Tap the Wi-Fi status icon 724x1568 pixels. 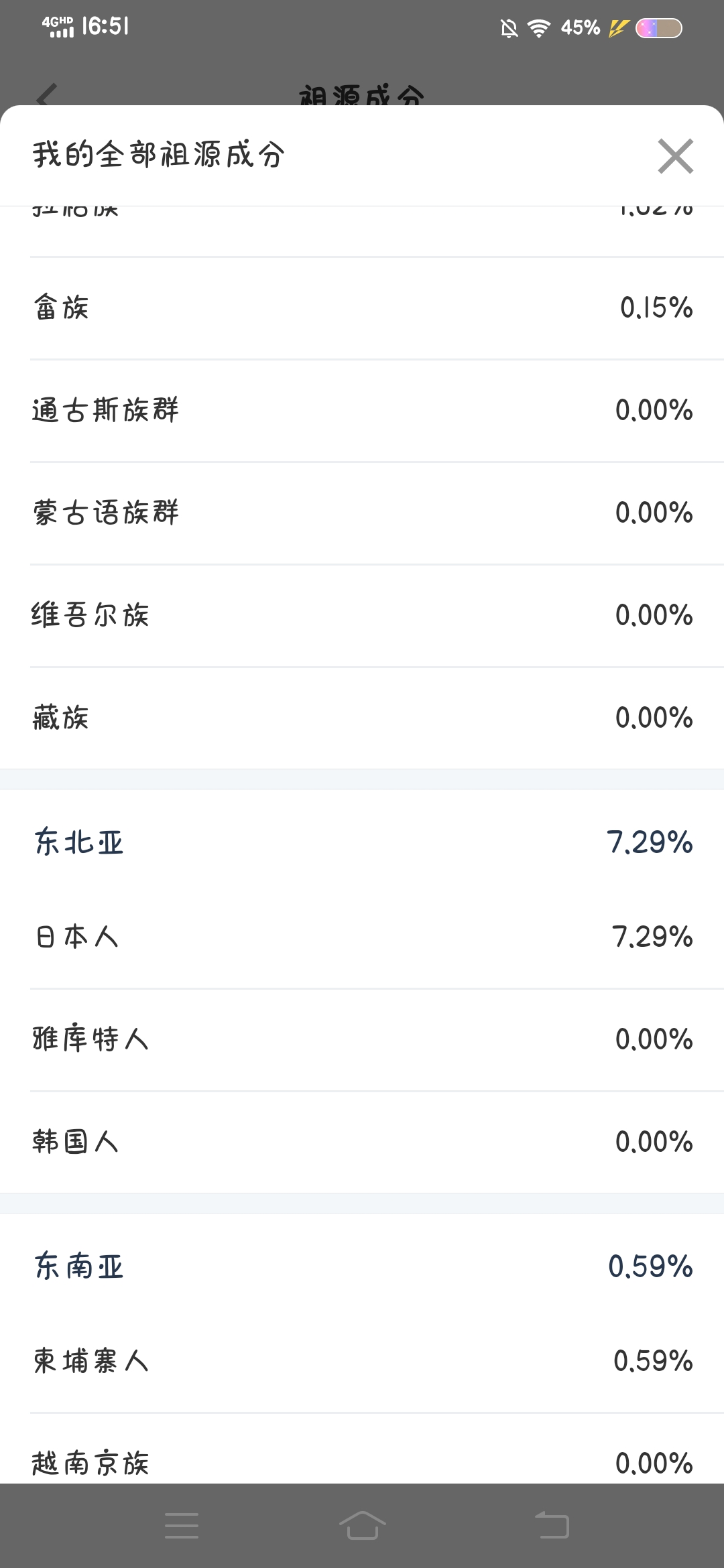tap(538, 28)
